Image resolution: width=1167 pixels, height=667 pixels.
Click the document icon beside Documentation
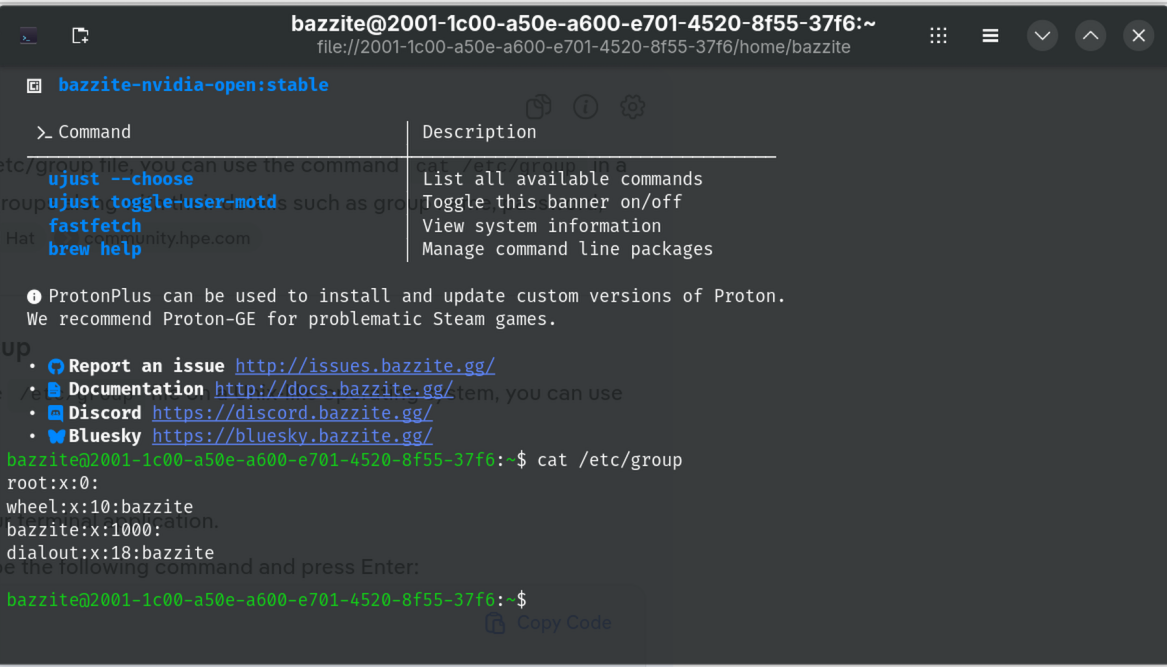[56, 388]
